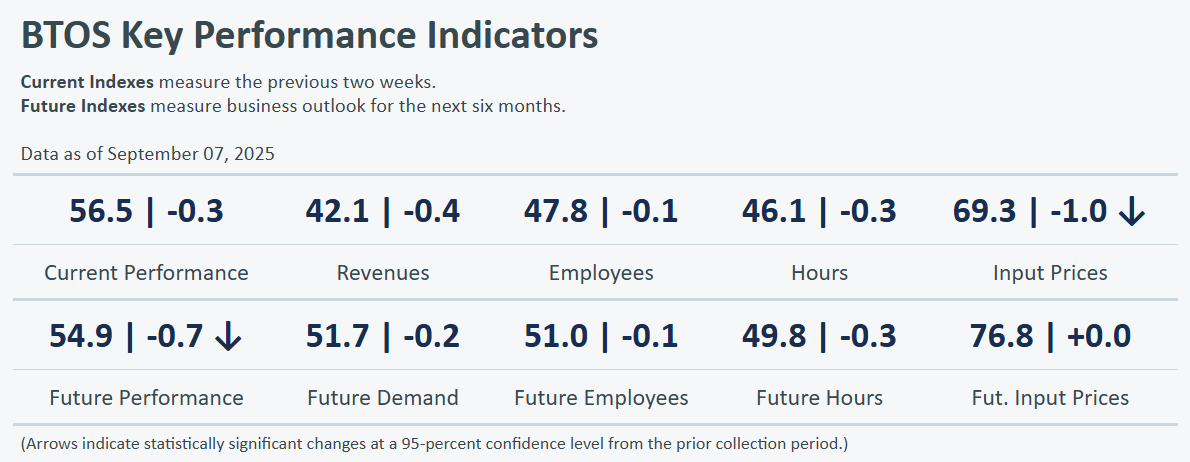Select the Future Employees label

(x=601, y=398)
